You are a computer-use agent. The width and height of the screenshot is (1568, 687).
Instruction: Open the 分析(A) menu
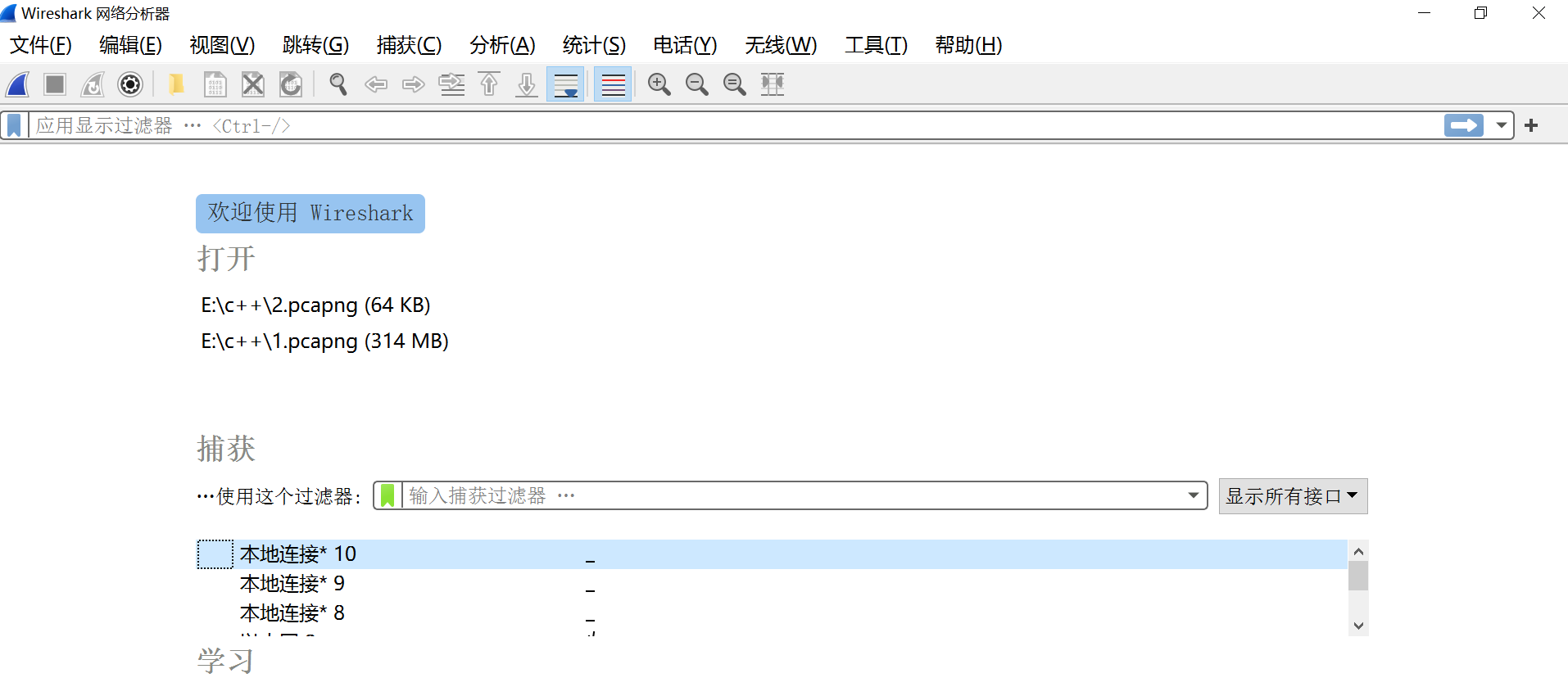(502, 45)
